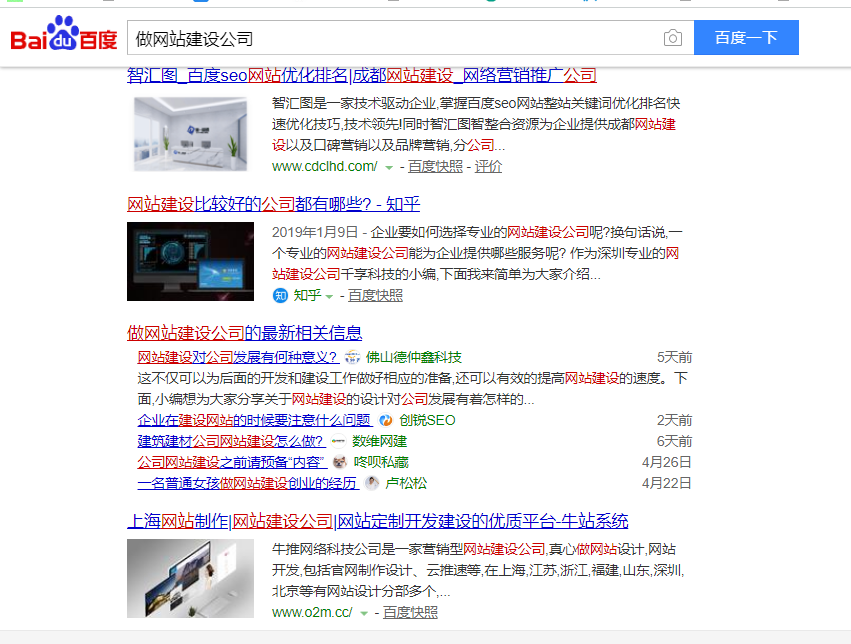This screenshot has width=851, height=644.
Task: Expand dropdown arrow next to www.cdclhd.com
Action: [x=389, y=168]
